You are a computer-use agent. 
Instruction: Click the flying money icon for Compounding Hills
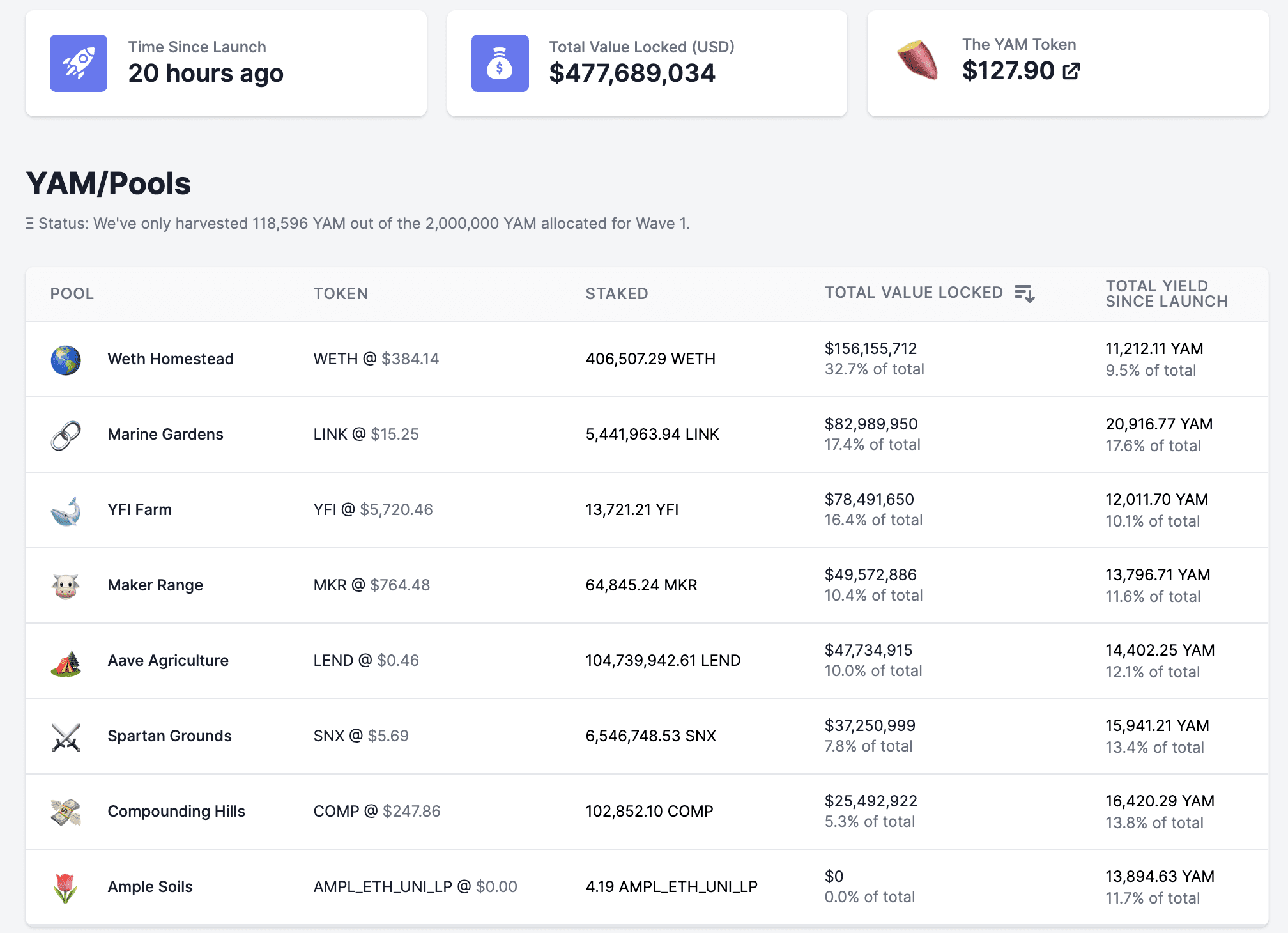click(x=66, y=812)
